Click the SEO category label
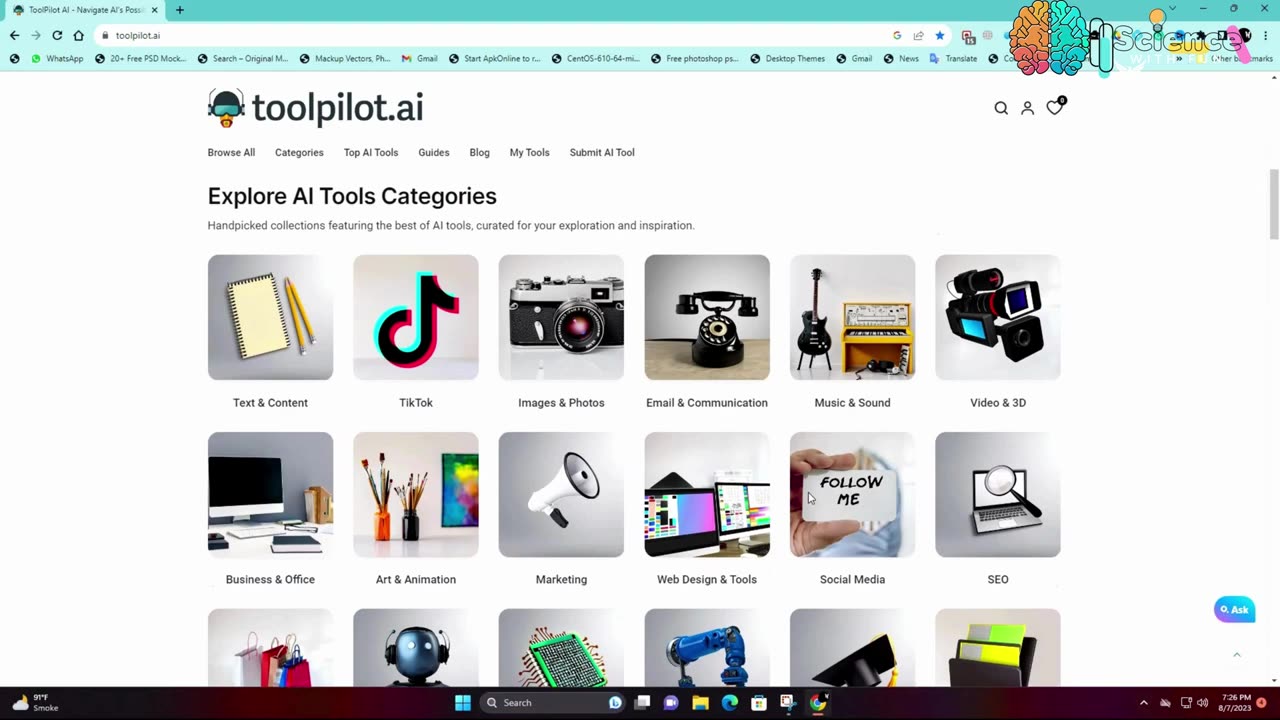1280x720 pixels. coord(998,580)
